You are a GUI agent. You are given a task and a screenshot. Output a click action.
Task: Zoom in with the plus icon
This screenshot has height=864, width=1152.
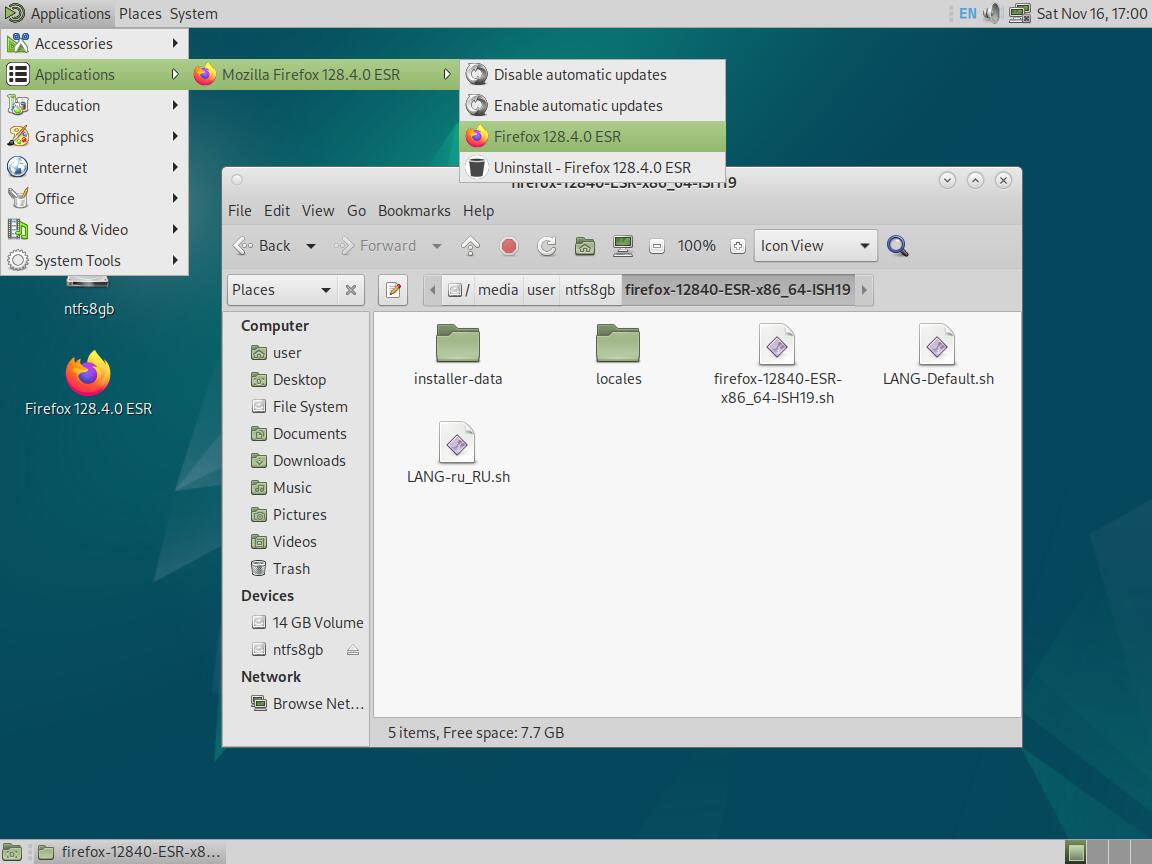point(737,246)
